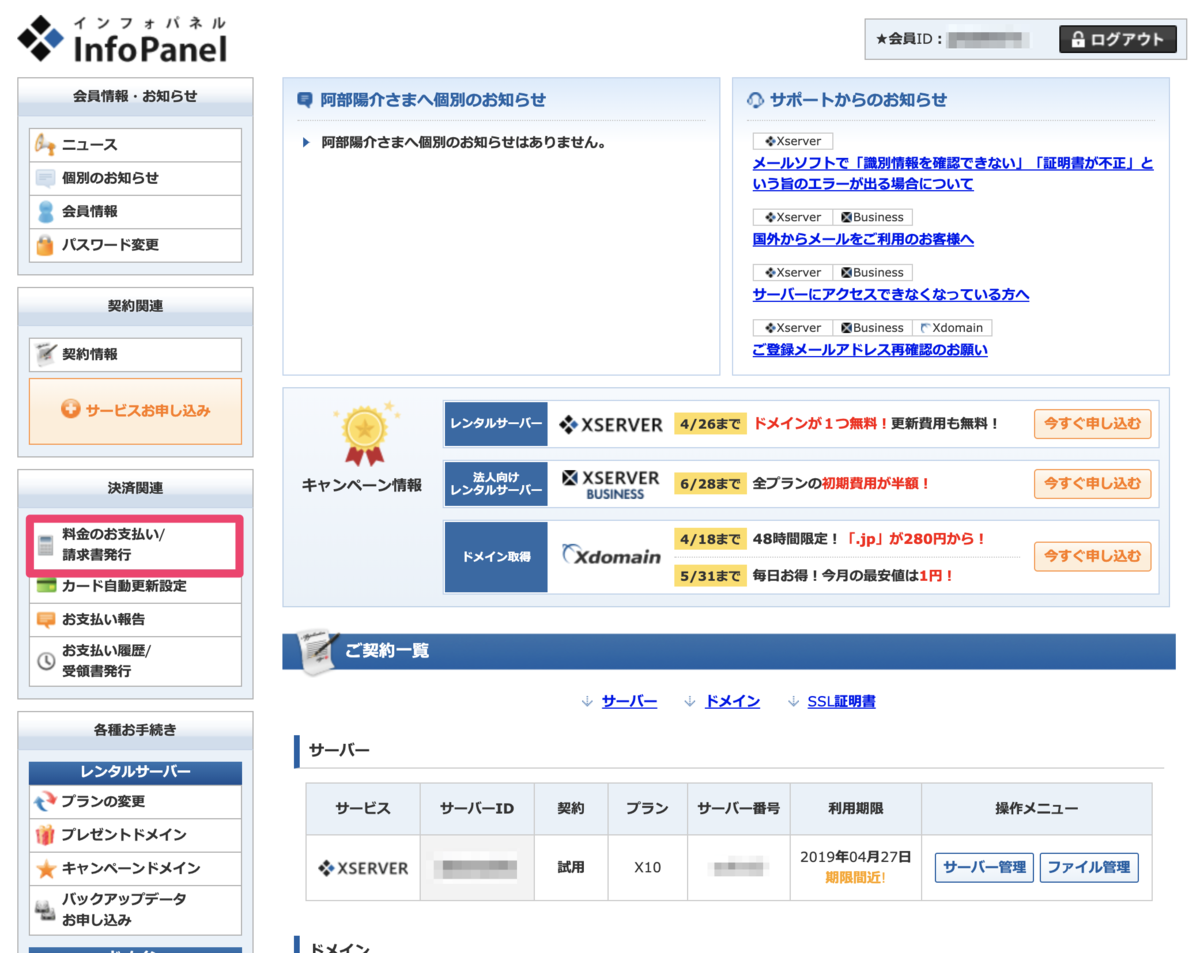Click the Xdomain campaign logo
Screen dimensions: 1200x953
[611, 555]
